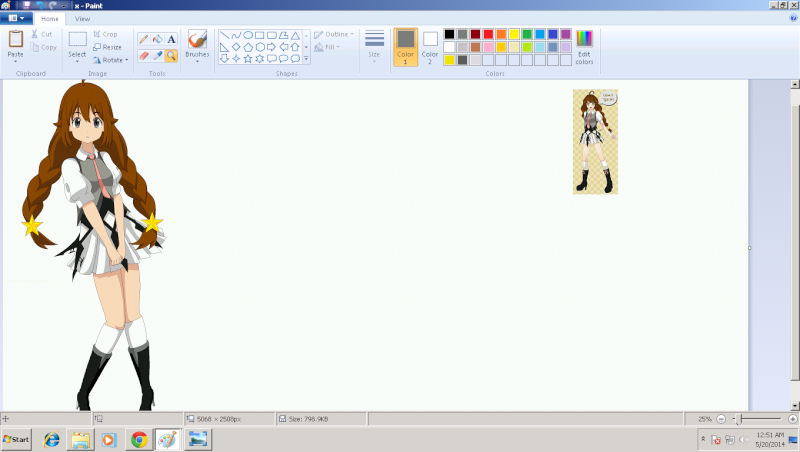800x452 pixels.
Task: Click the Windows Start button
Action: [16, 439]
